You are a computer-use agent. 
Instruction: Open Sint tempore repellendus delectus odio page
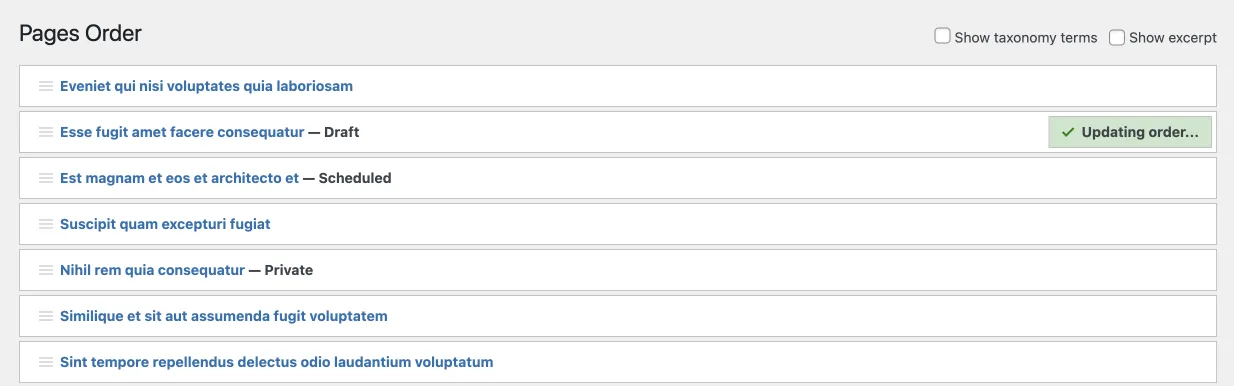(276, 362)
